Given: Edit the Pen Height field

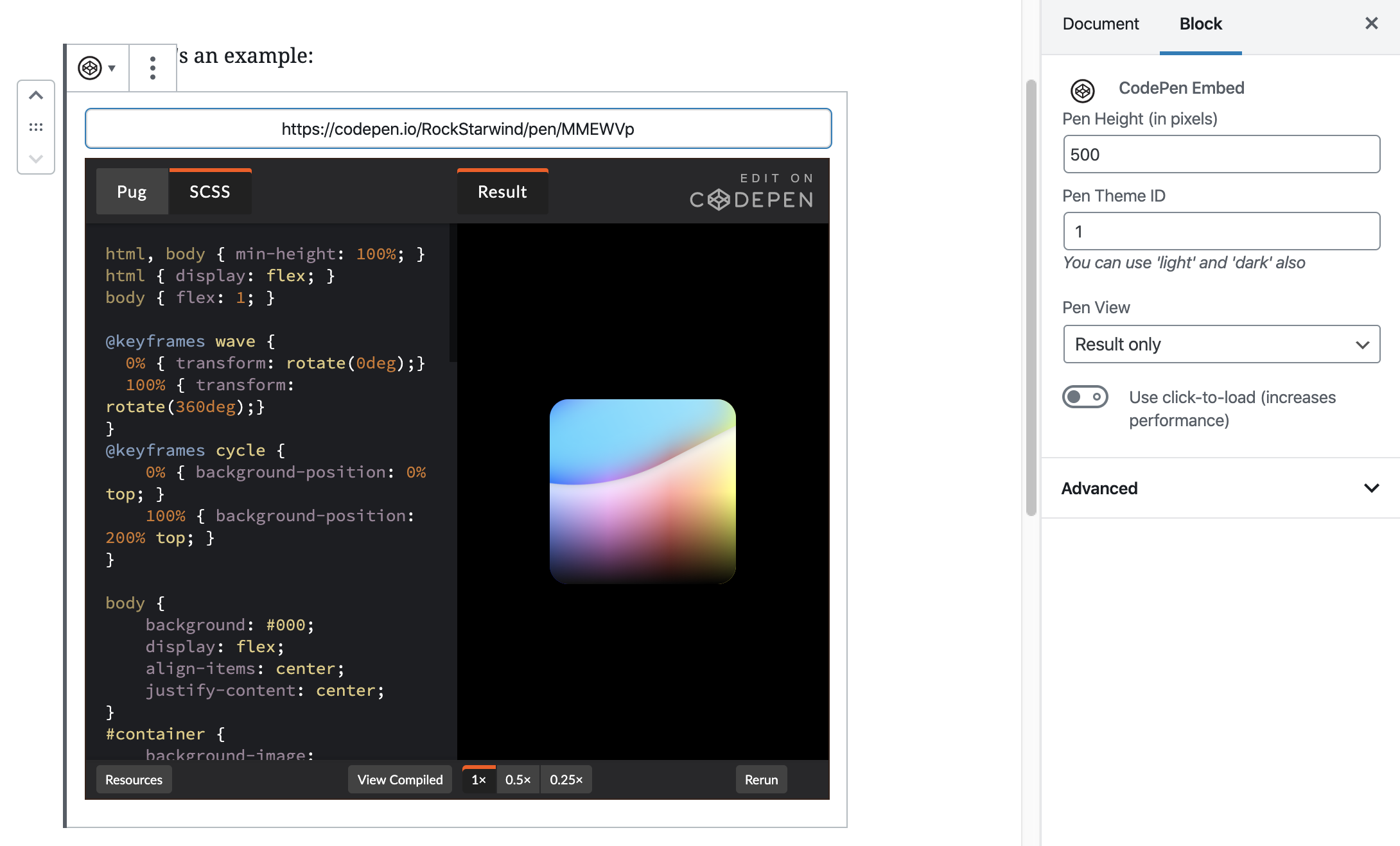Looking at the screenshot, I should point(1221,155).
